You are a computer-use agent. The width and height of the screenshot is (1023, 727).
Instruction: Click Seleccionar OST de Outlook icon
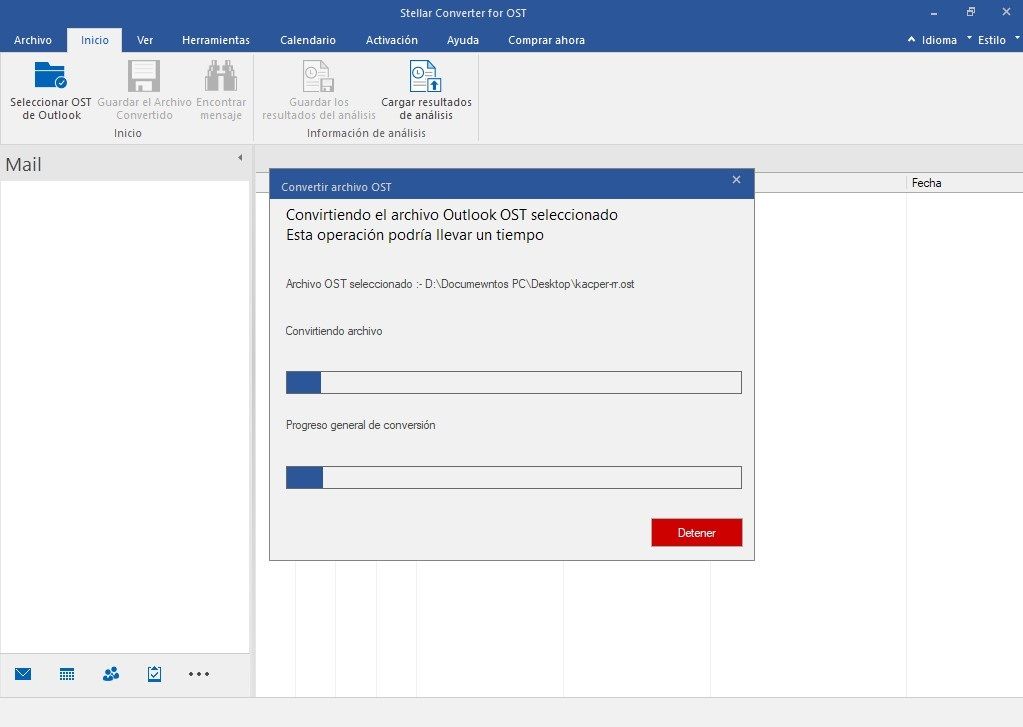51,76
